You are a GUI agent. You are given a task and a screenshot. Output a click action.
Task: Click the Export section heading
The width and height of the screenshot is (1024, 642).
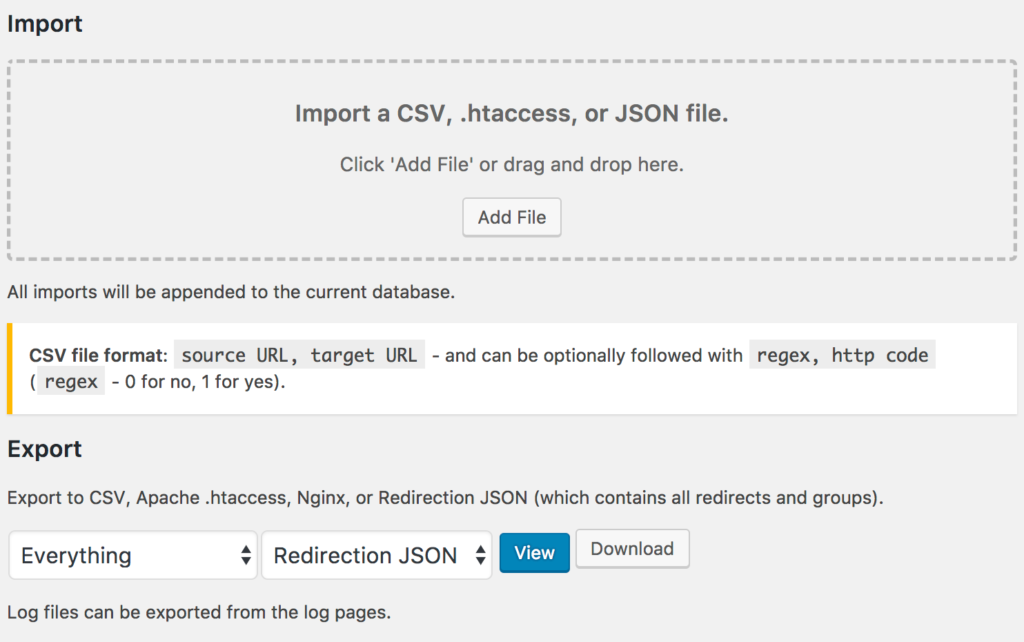point(44,449)
